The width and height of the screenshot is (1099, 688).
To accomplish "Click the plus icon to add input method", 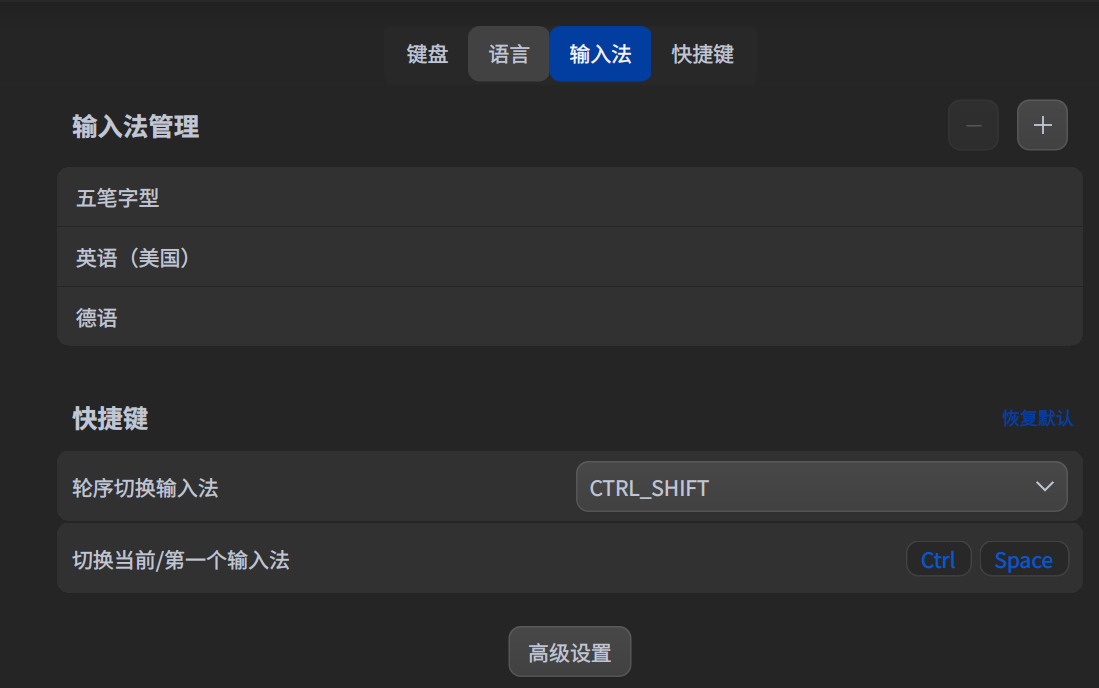I will (1042, 126).
